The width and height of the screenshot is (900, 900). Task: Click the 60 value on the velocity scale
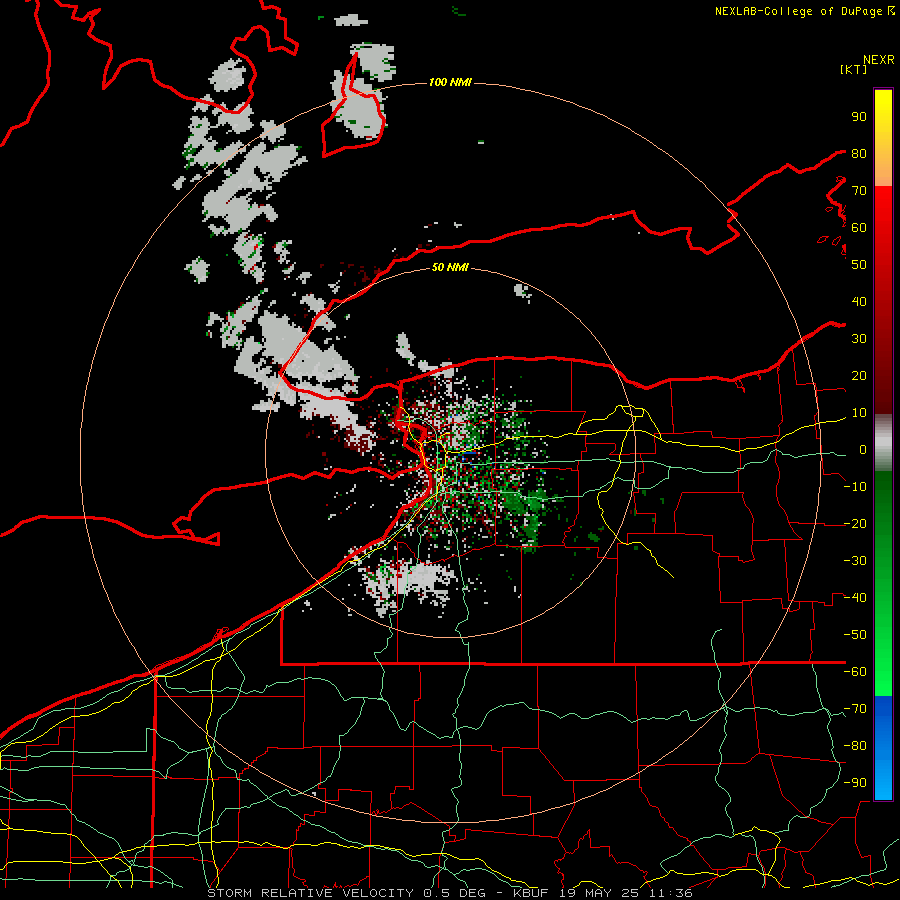click(x=859, y=227)
